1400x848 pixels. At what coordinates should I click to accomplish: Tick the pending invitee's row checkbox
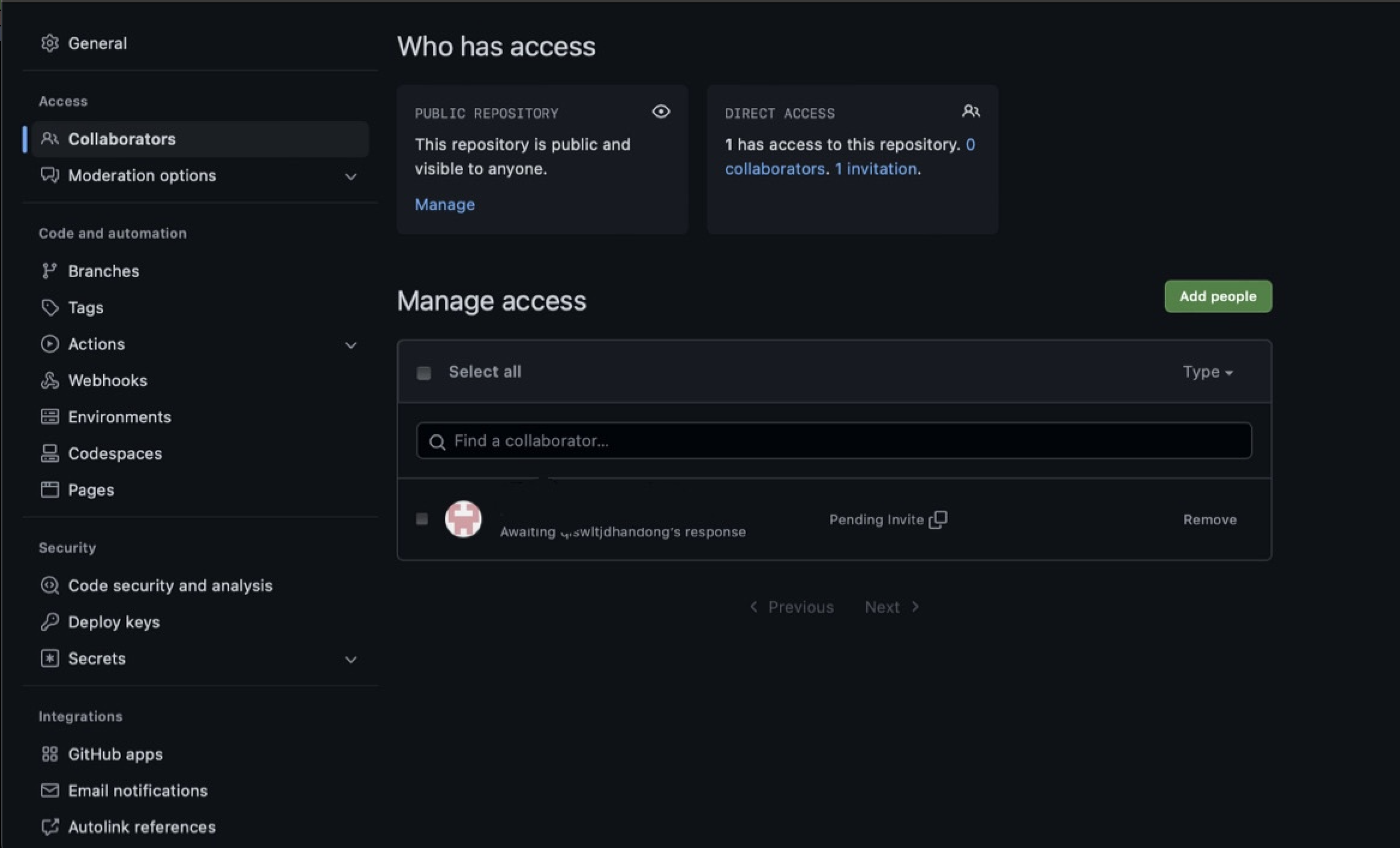coord(422,519)
